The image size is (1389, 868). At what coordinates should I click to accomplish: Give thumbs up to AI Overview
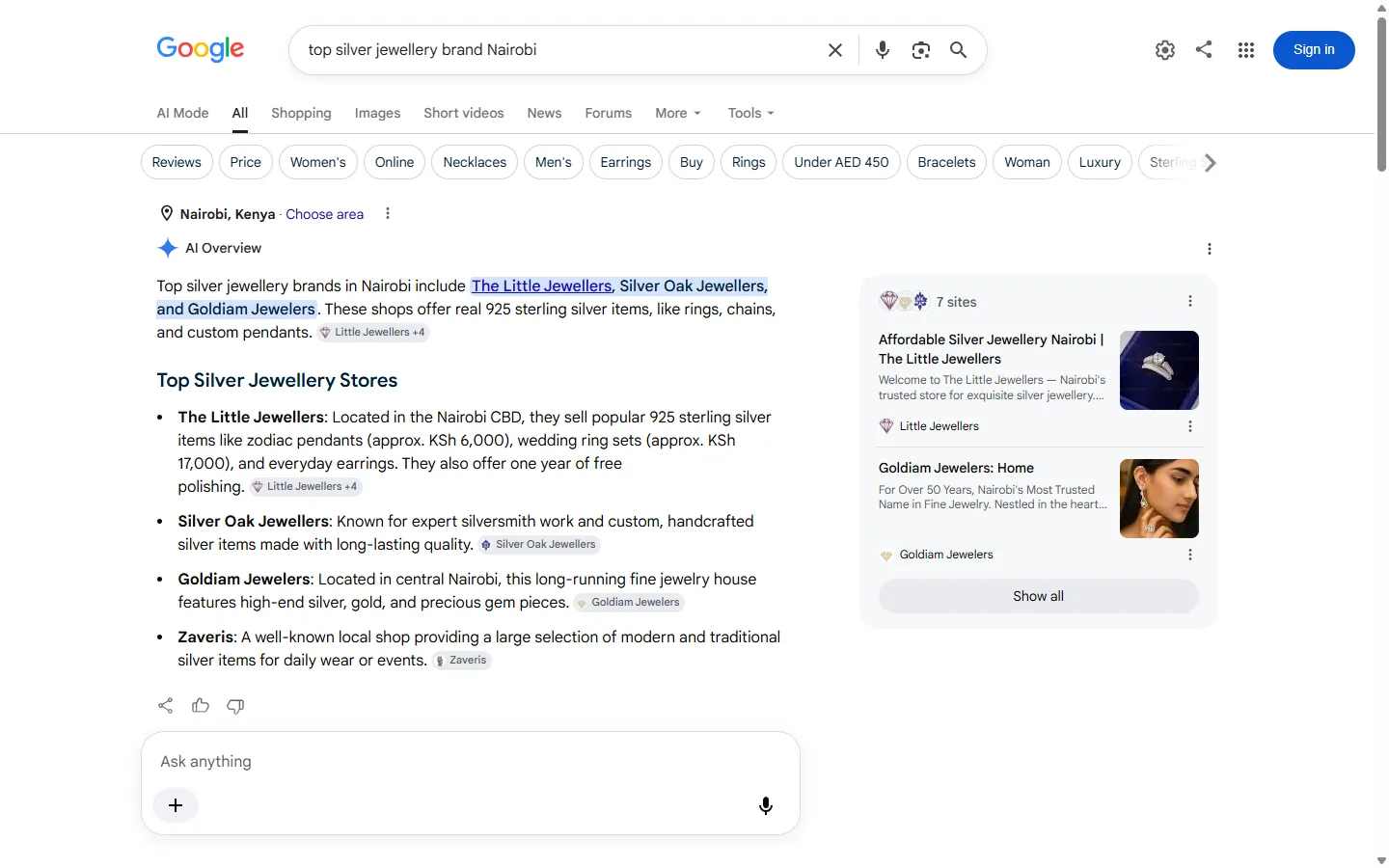tap(201, 706)
